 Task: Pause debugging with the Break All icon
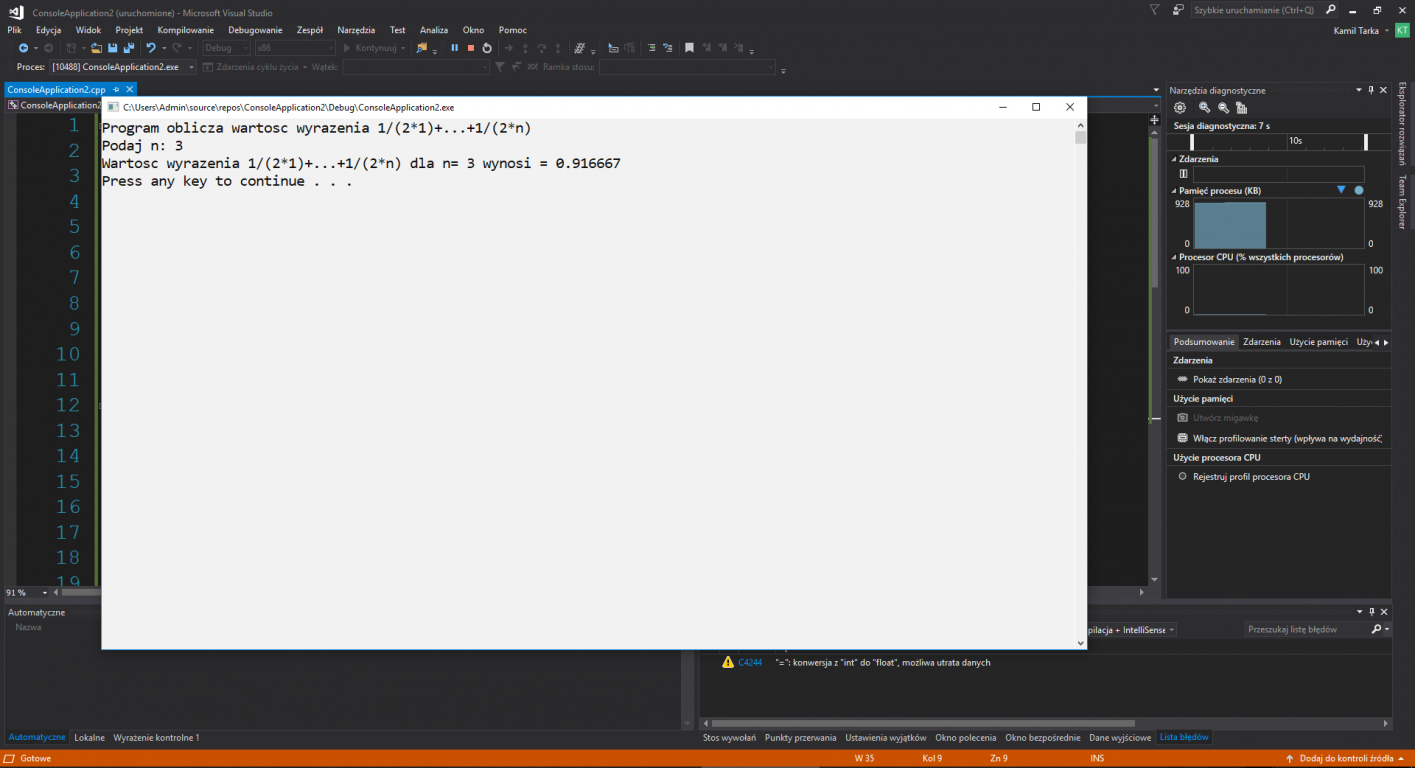454,48
